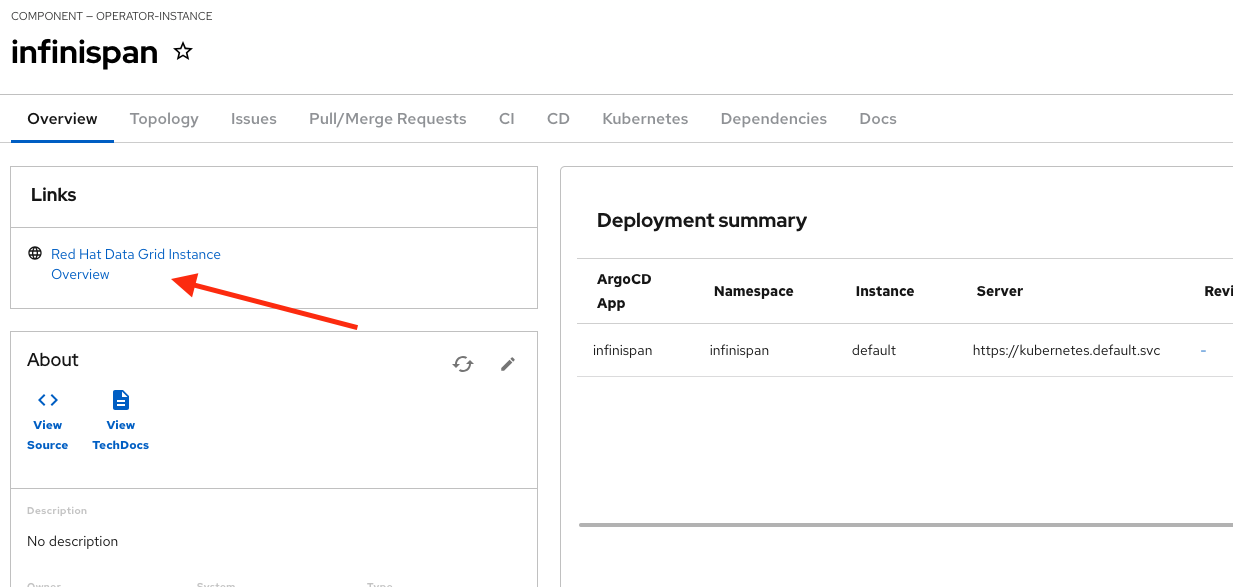Viewport: 1233px width, 587px height.
Task: Click the Server column header
Action: click(1000, 291)
